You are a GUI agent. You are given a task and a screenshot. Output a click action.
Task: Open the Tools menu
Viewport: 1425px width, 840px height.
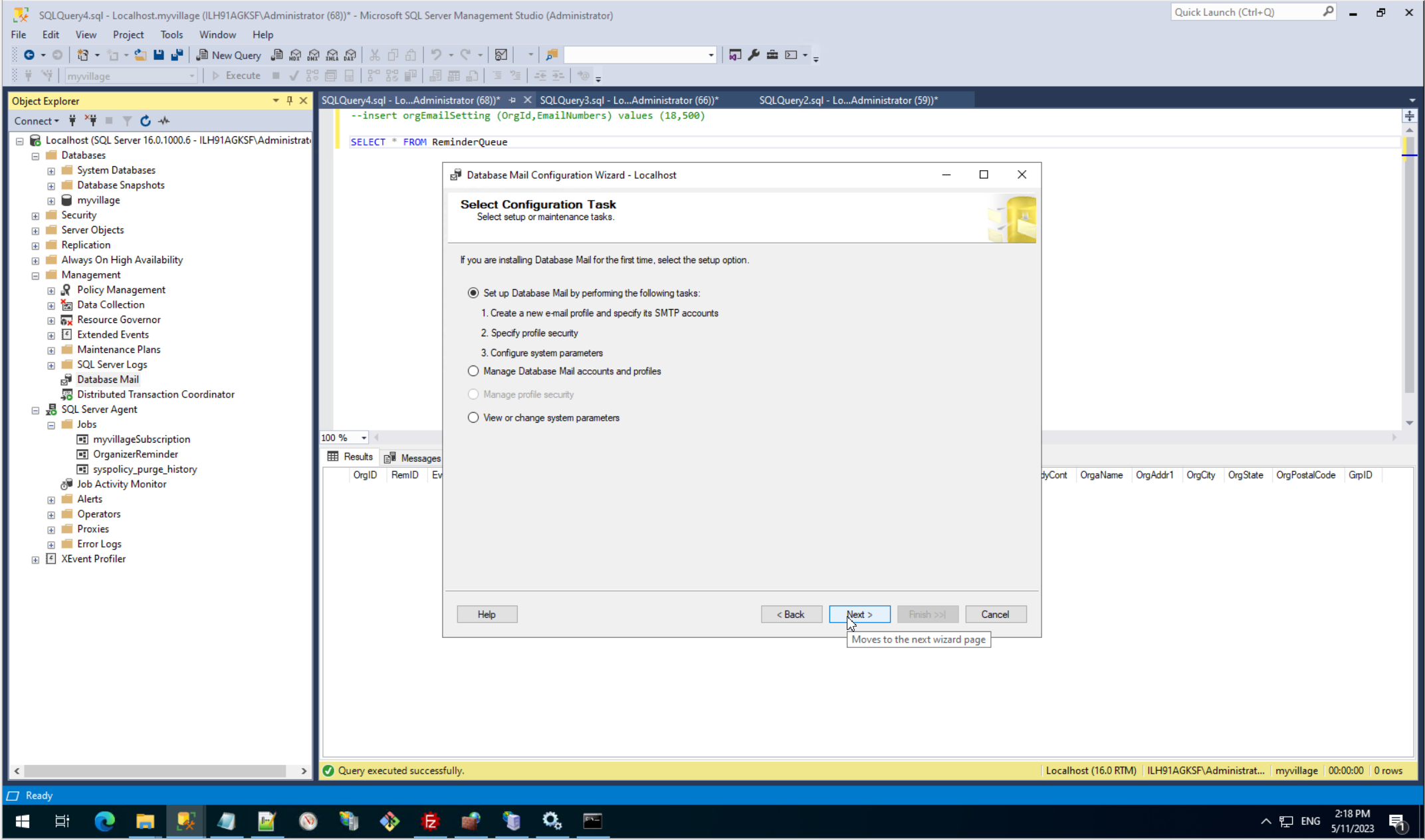(x=171, y=35)
